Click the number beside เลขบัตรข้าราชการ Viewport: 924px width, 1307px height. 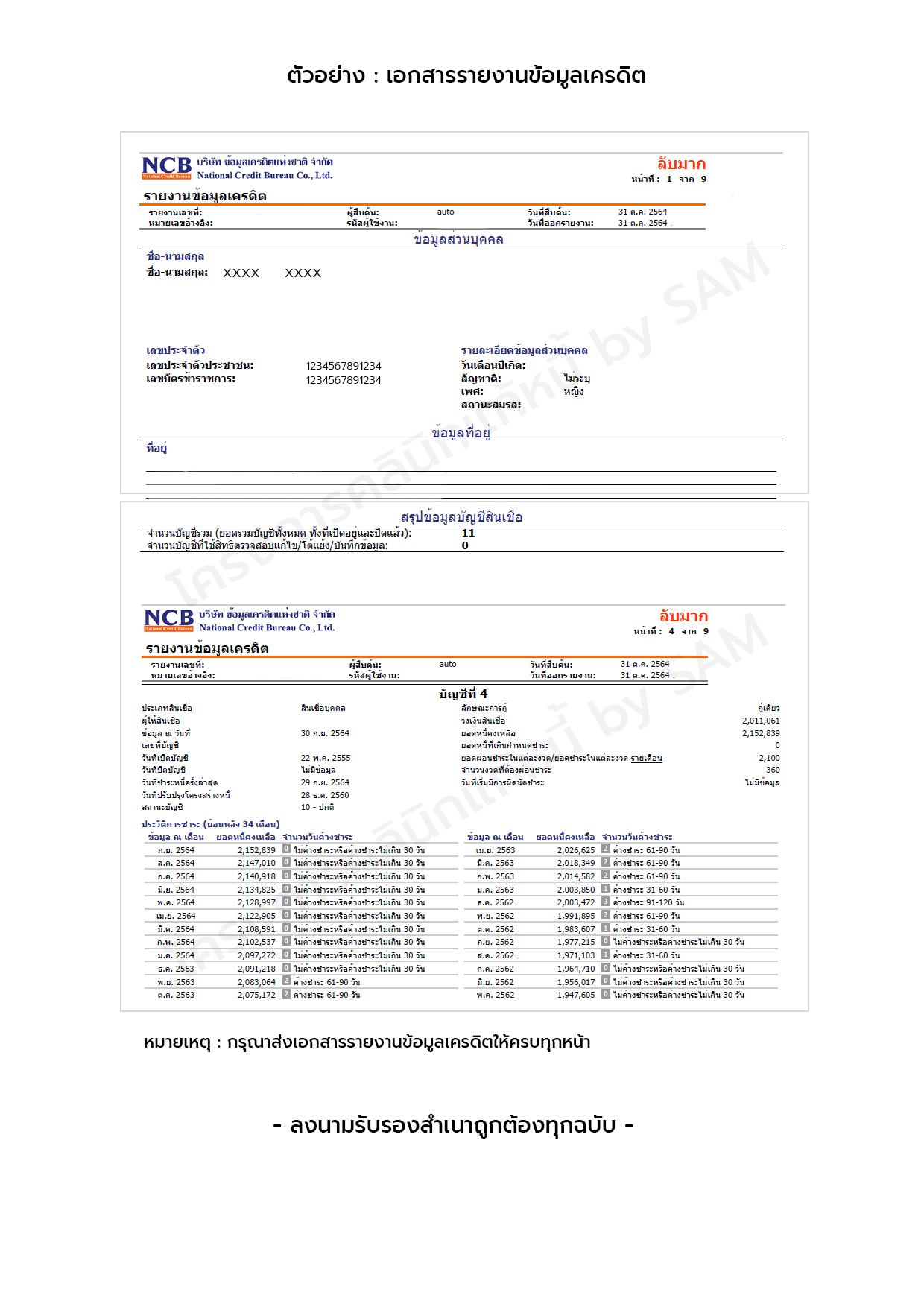click(x=344, y=380)
